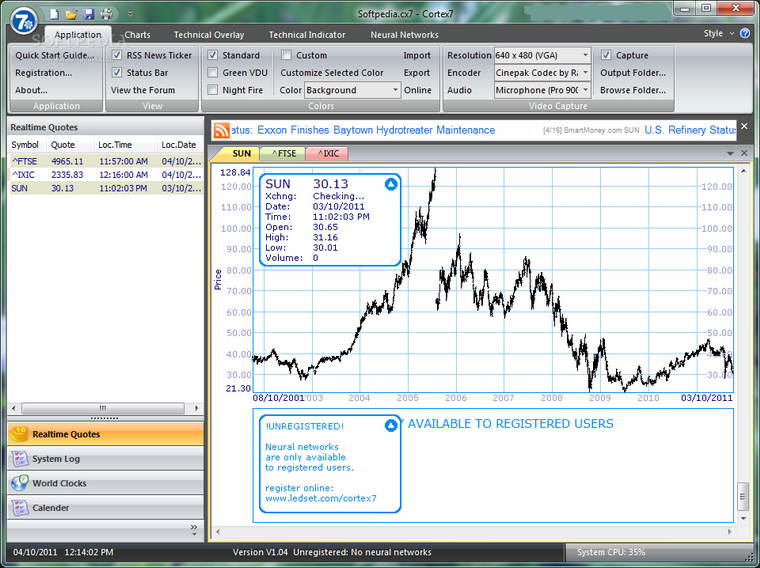Check the Custom colors checkbox
The image size is (760, 568).
[x=286, y=55]
